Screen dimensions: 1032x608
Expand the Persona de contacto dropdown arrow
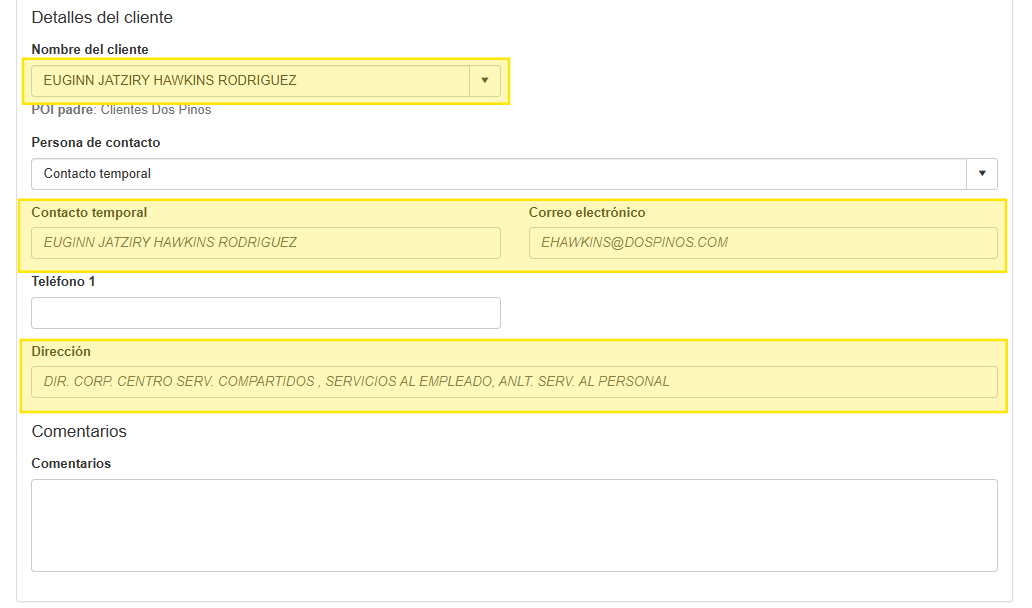pos(982,174)
